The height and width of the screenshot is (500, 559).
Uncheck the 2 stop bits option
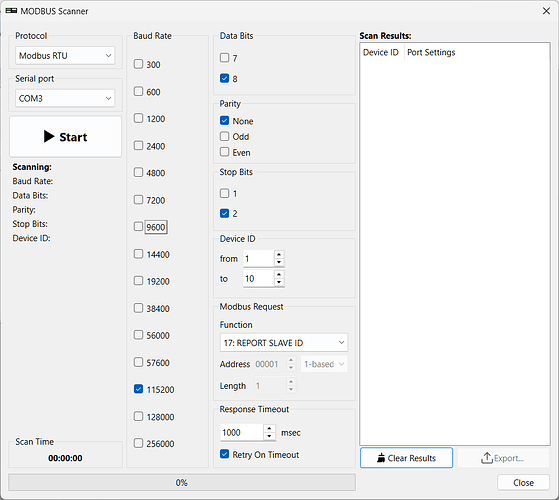(224, 213)
